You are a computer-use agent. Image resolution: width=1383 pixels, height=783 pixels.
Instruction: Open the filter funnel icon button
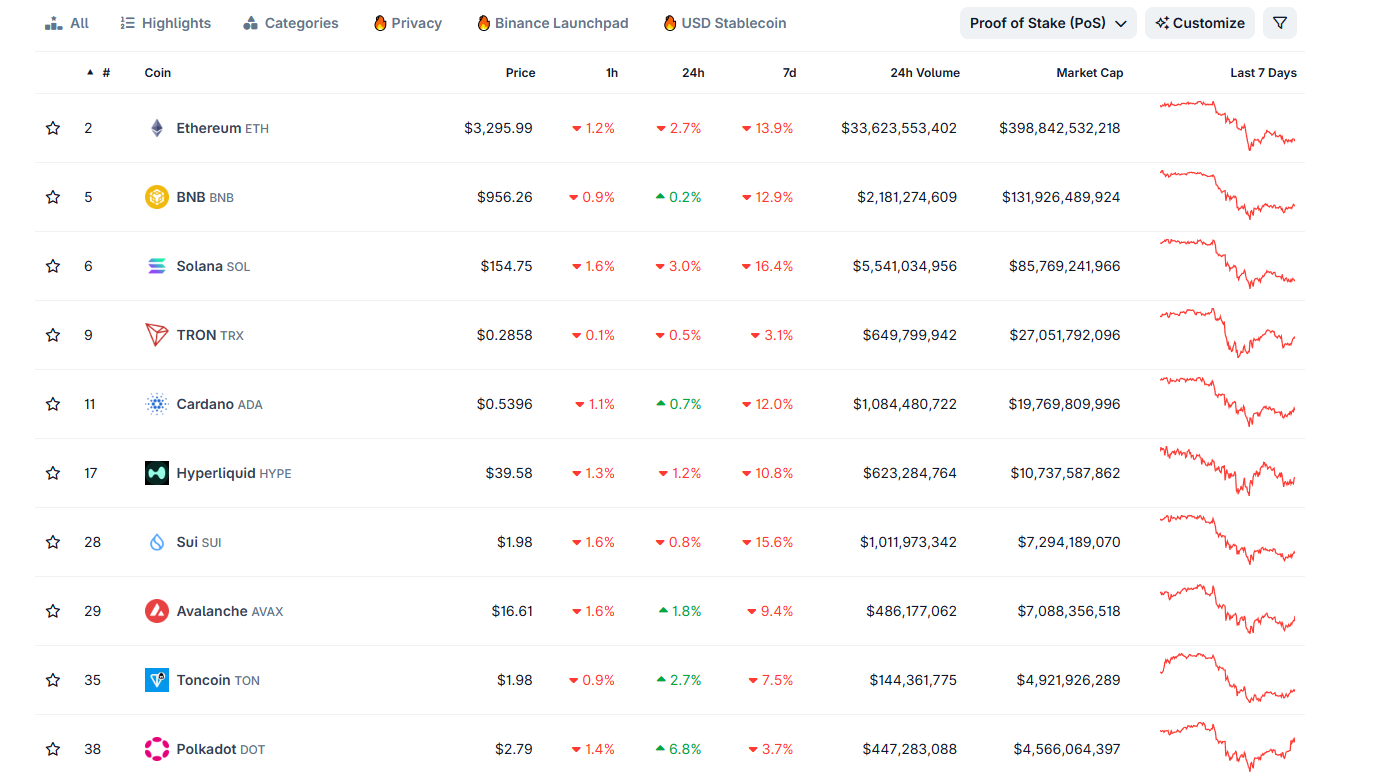[x=1279, y=23]
